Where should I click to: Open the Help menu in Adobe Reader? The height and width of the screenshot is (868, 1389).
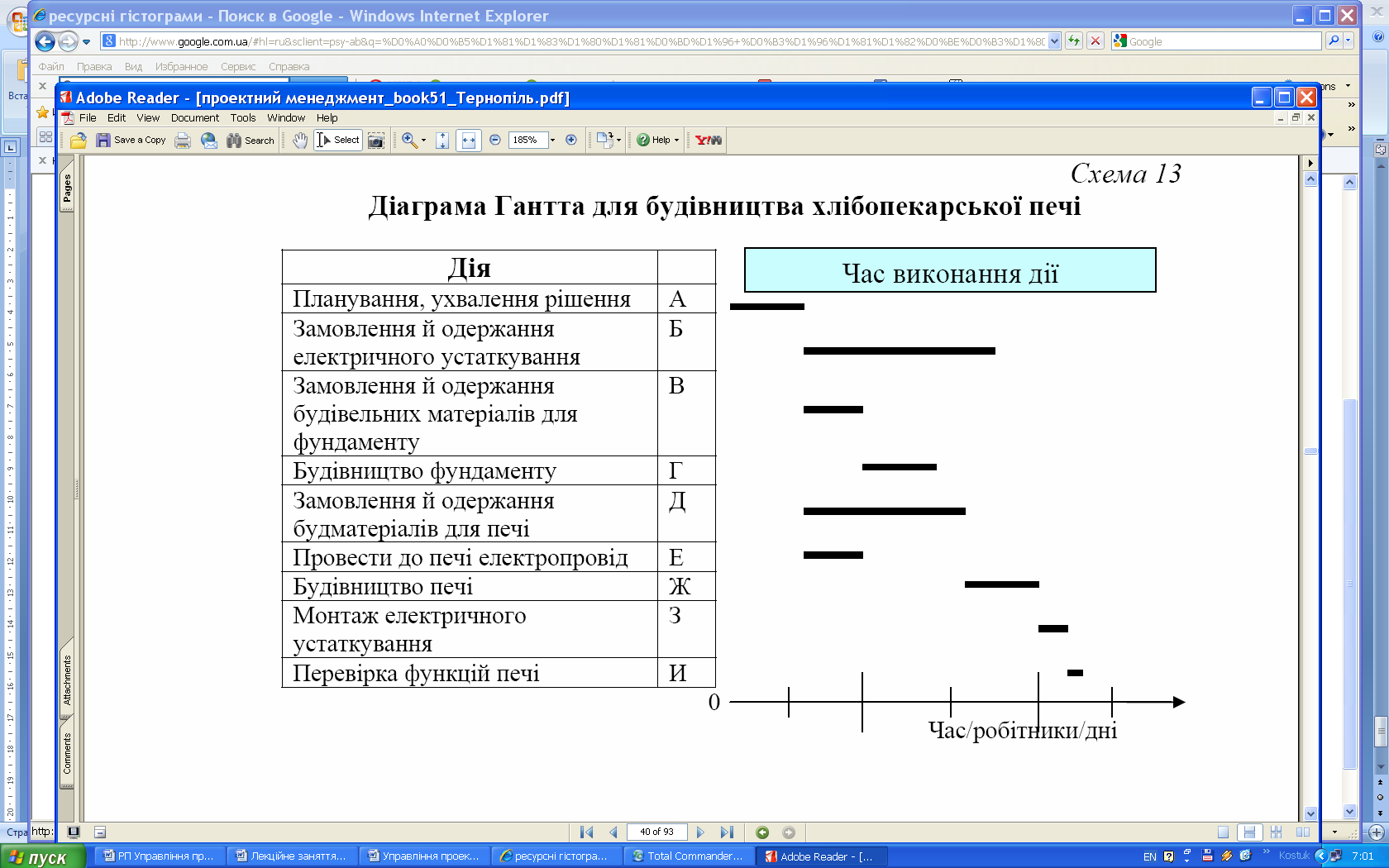(327, 118)
